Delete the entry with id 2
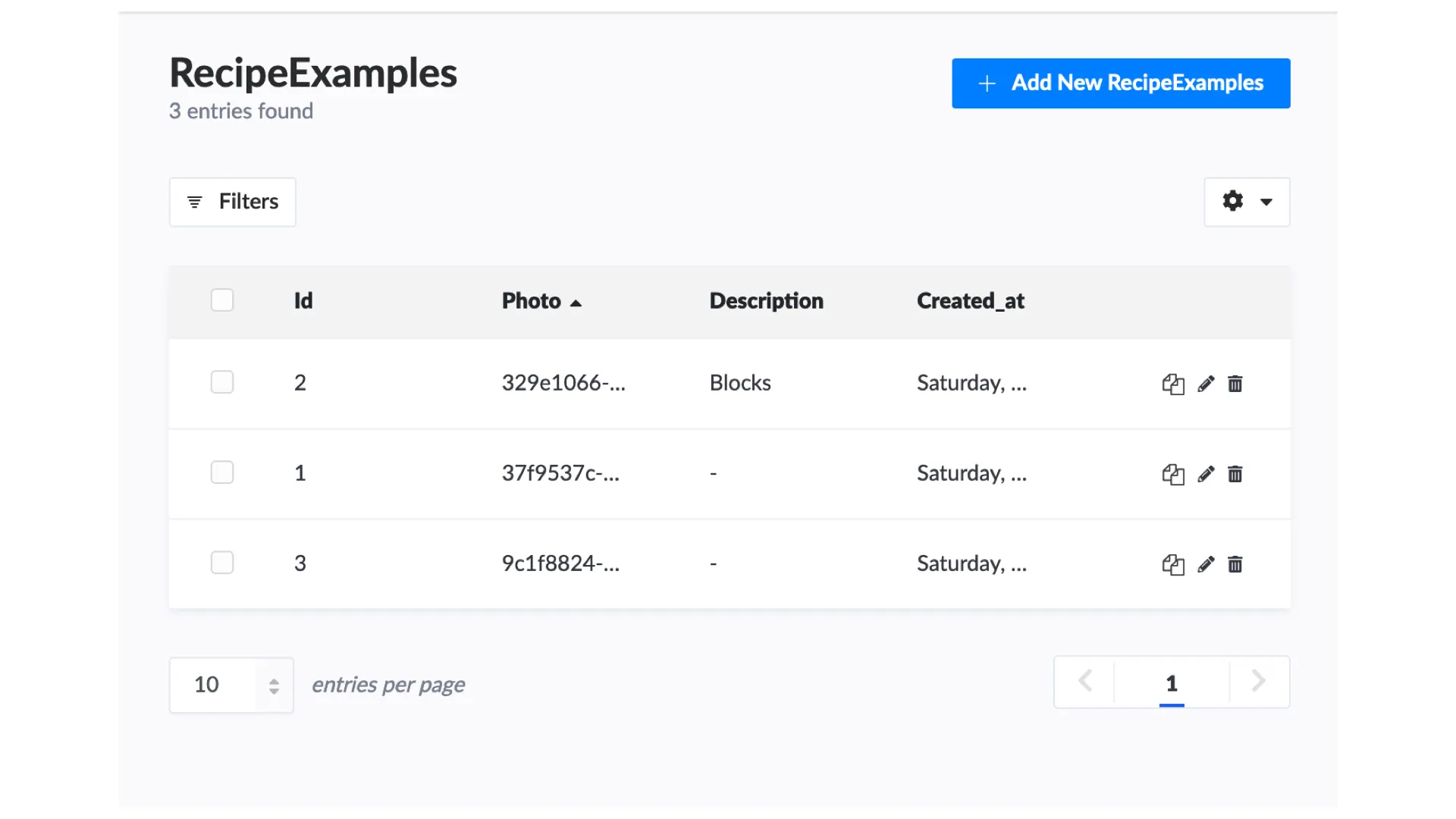The image size is (1456, 819). pos(1235,384)
